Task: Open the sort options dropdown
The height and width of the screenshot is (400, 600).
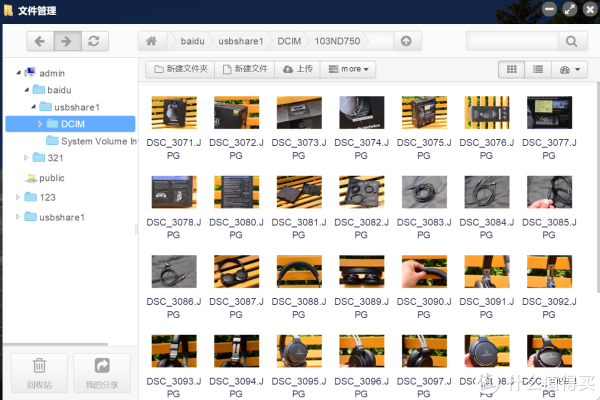Action: tap(569, 69)
